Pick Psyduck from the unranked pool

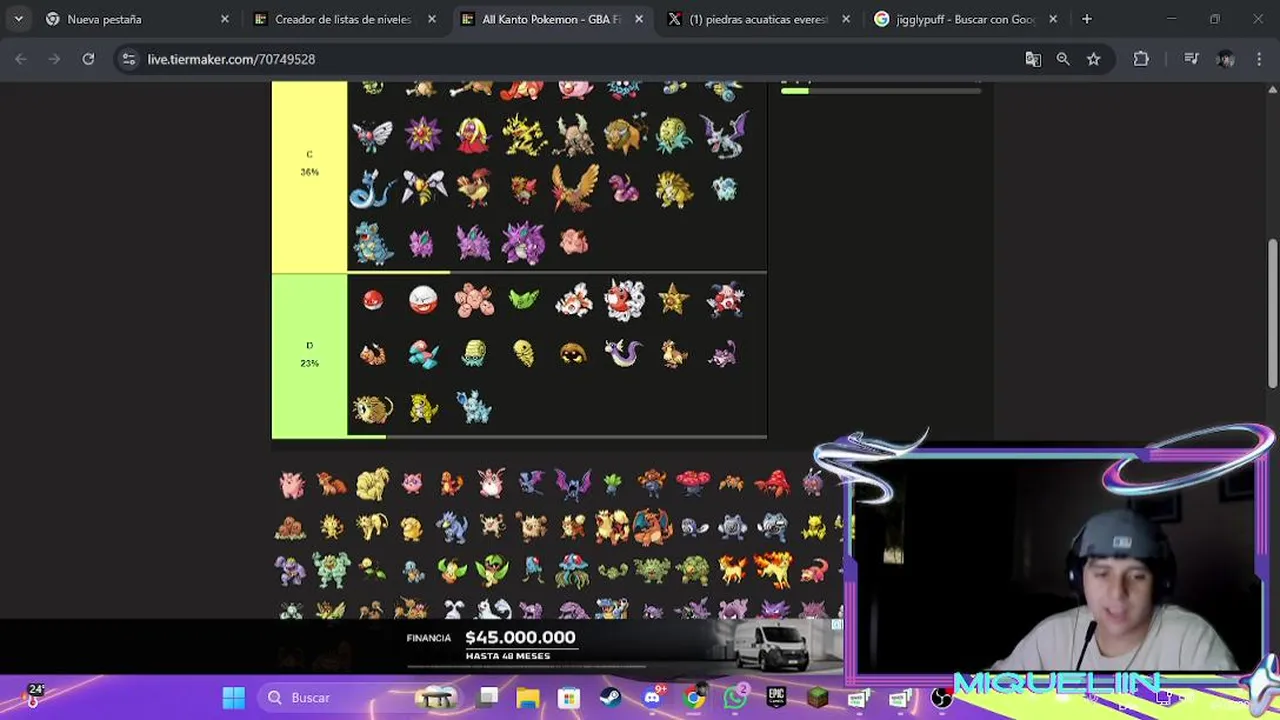[411, 527]
